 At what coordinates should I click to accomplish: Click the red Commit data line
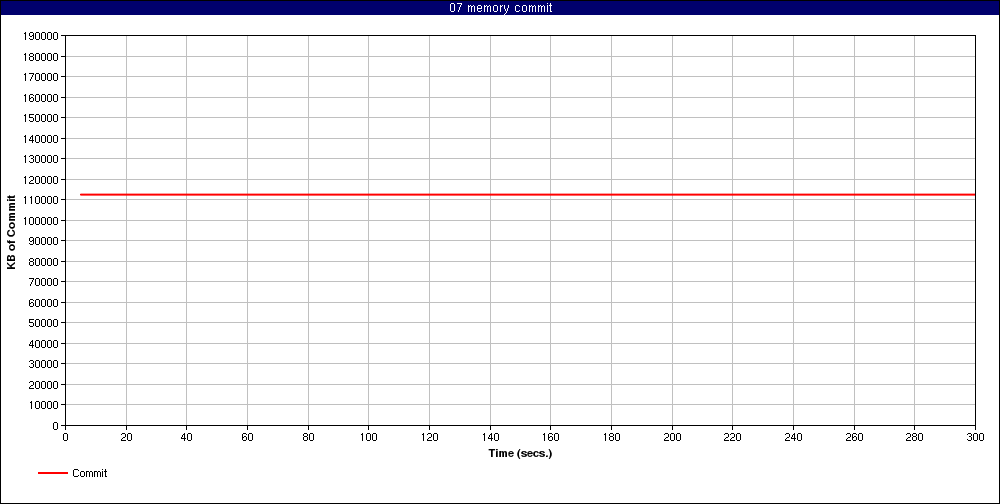527,195
